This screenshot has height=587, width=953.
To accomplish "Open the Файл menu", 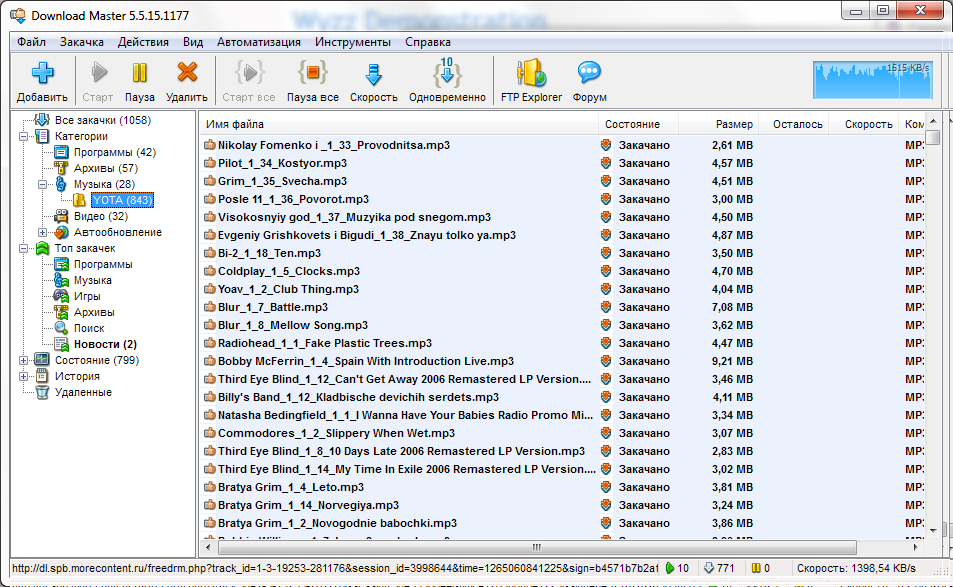I will [32, 42].
